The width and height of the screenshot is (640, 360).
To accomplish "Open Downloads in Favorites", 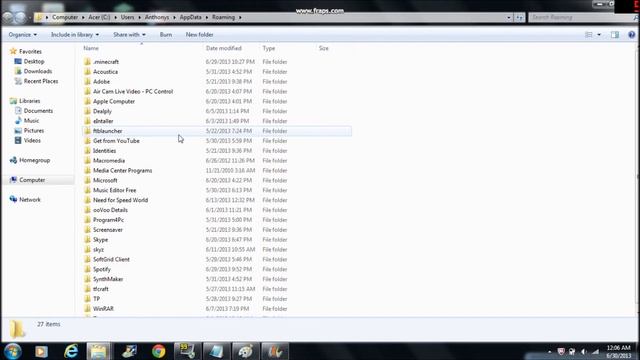I will click(x=38, y=71).
